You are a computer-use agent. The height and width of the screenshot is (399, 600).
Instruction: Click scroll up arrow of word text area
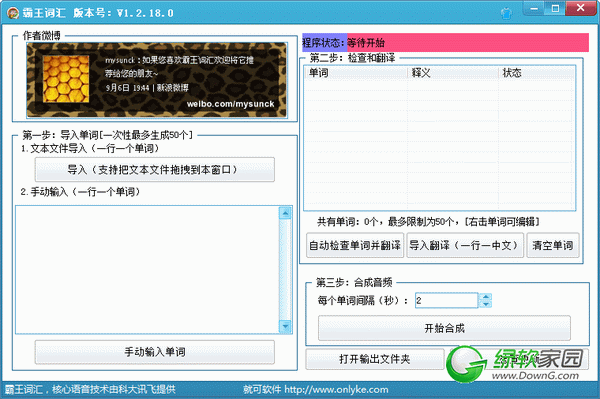pyautogui.click(x=285, y=213)
